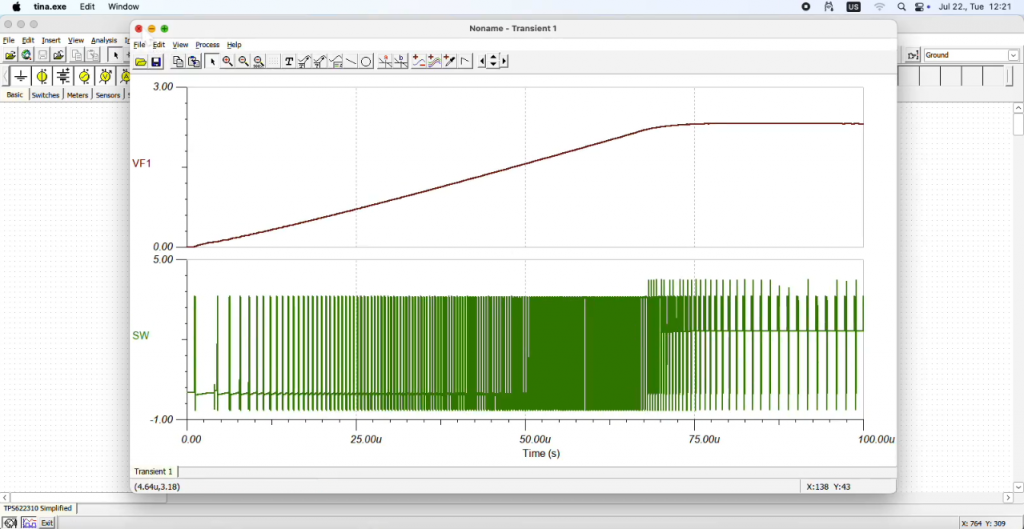Open Window menu in macOS menu bar
The width and height of the screenshot is (1024, 529).
tap(123, 7)
